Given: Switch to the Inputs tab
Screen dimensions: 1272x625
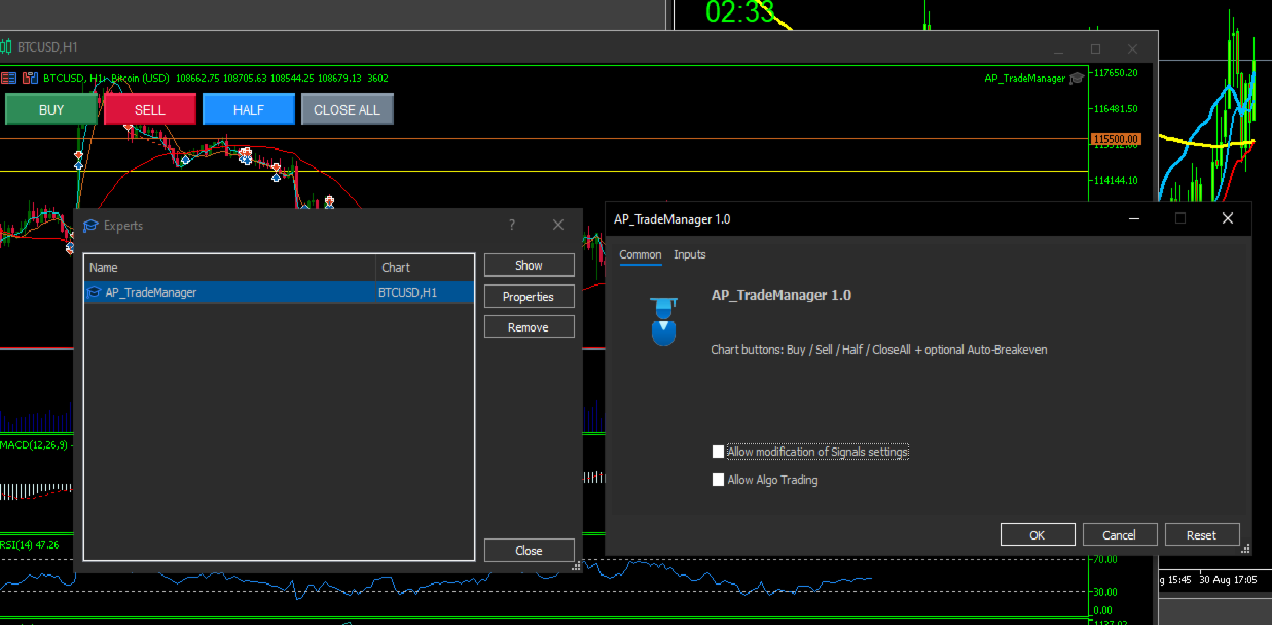Looking at the screenshot, I should coord(690,255).
